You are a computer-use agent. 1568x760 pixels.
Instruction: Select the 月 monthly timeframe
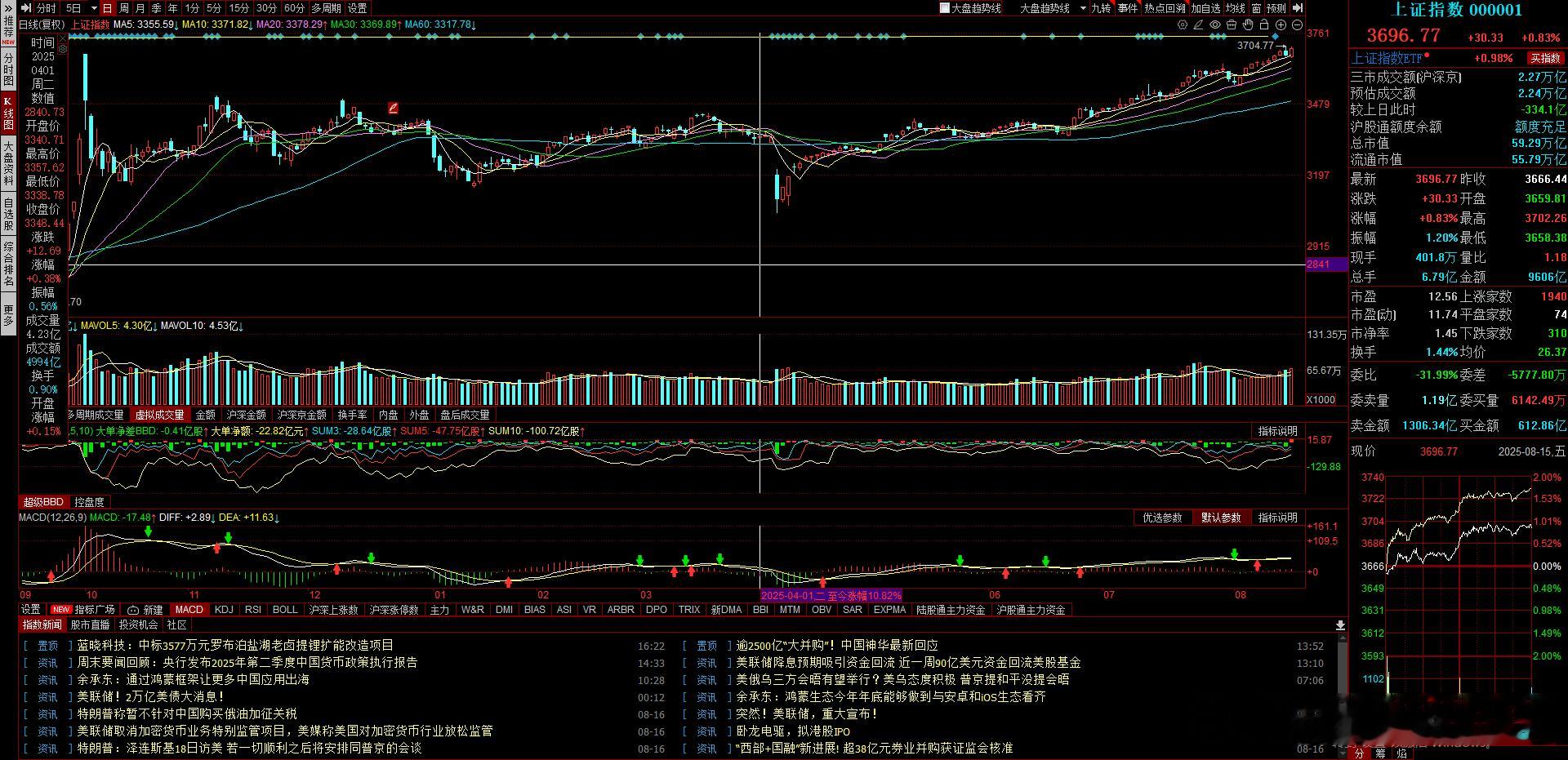tap(140, 8)
